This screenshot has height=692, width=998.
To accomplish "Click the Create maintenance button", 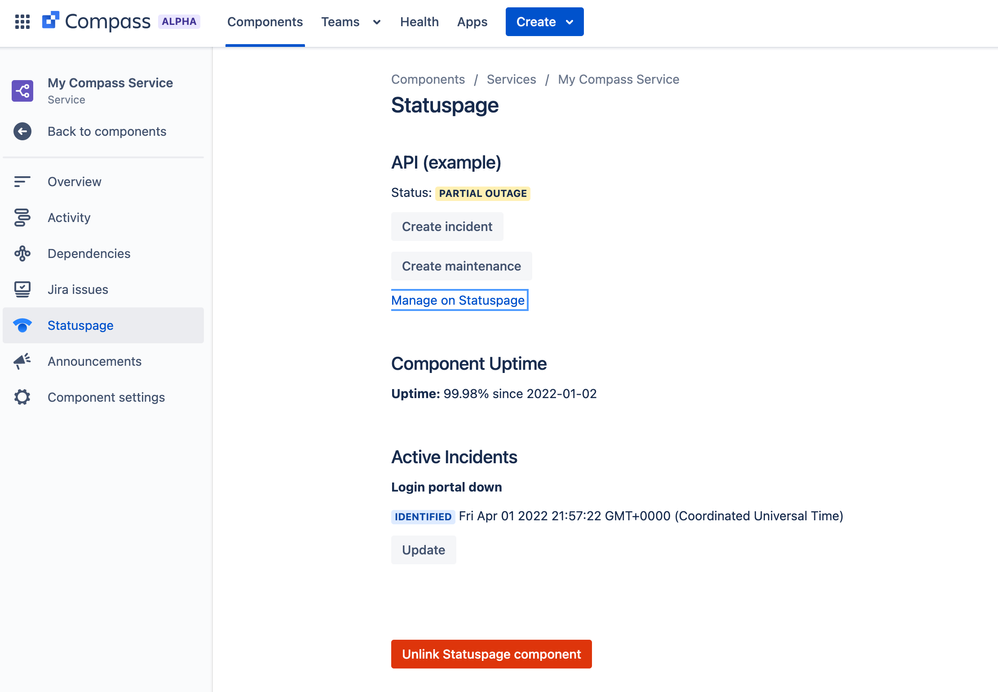I will 461,266.
